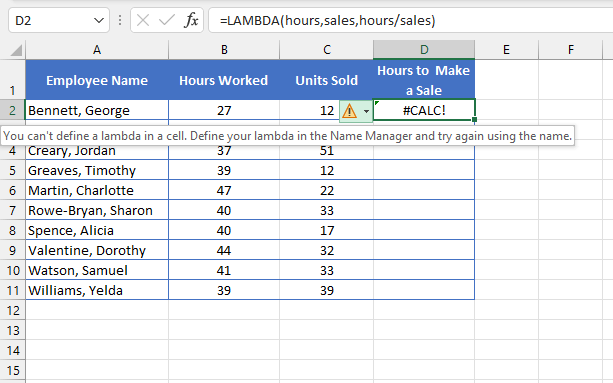Click units sold 32 for Valentine
The height and width of the screenshot is (383, 613).
[x=326, y=251]
